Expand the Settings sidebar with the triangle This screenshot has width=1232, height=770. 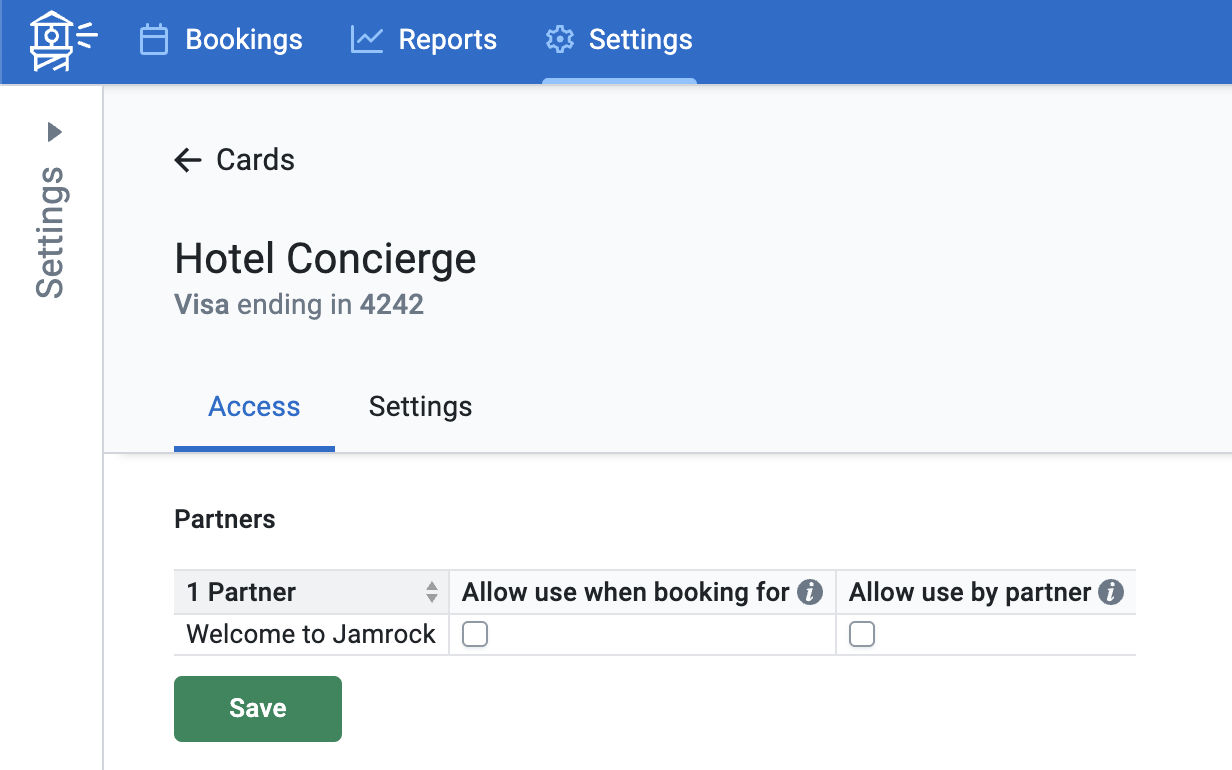pyautogui.click(x=55, y=132)
